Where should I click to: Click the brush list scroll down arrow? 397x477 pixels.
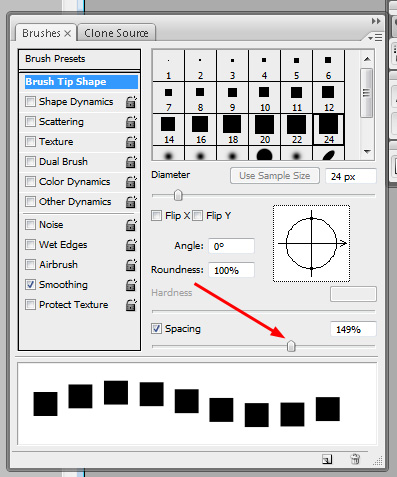tap(367, 152)
